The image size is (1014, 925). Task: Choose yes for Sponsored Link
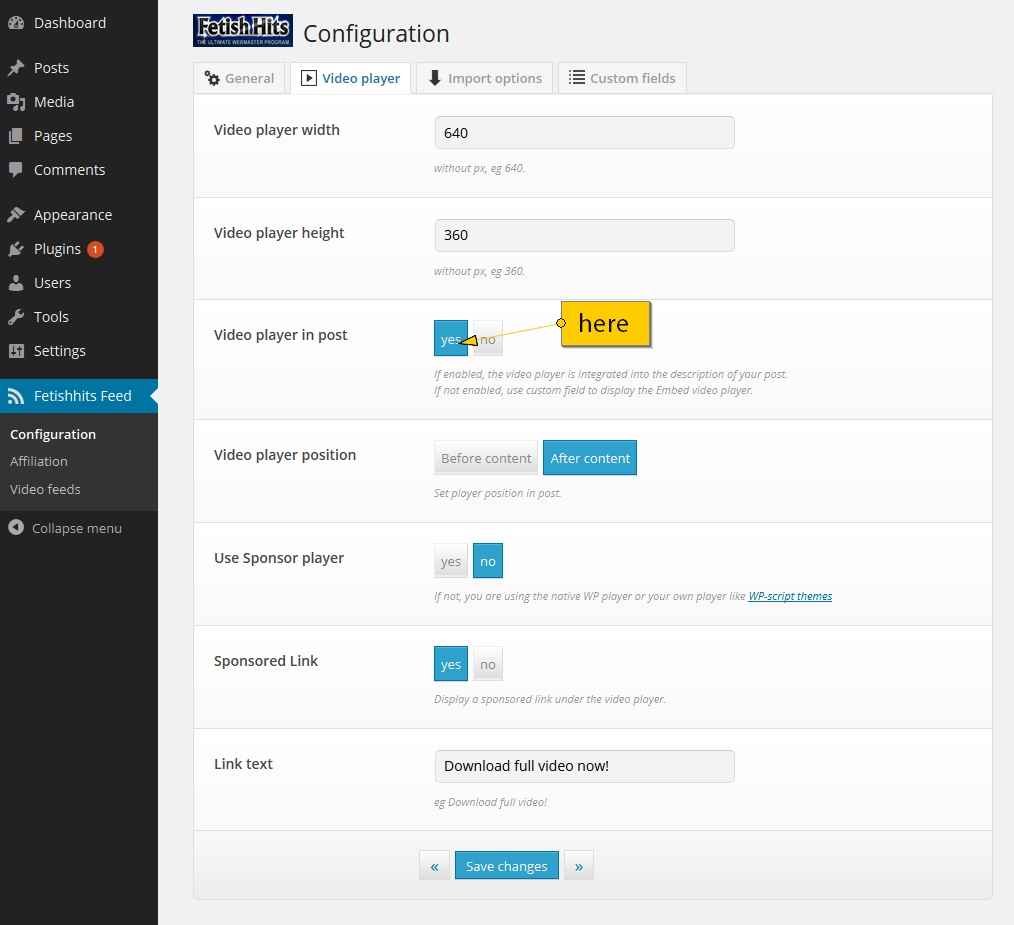pyautogui.click(x=451, y=664)
